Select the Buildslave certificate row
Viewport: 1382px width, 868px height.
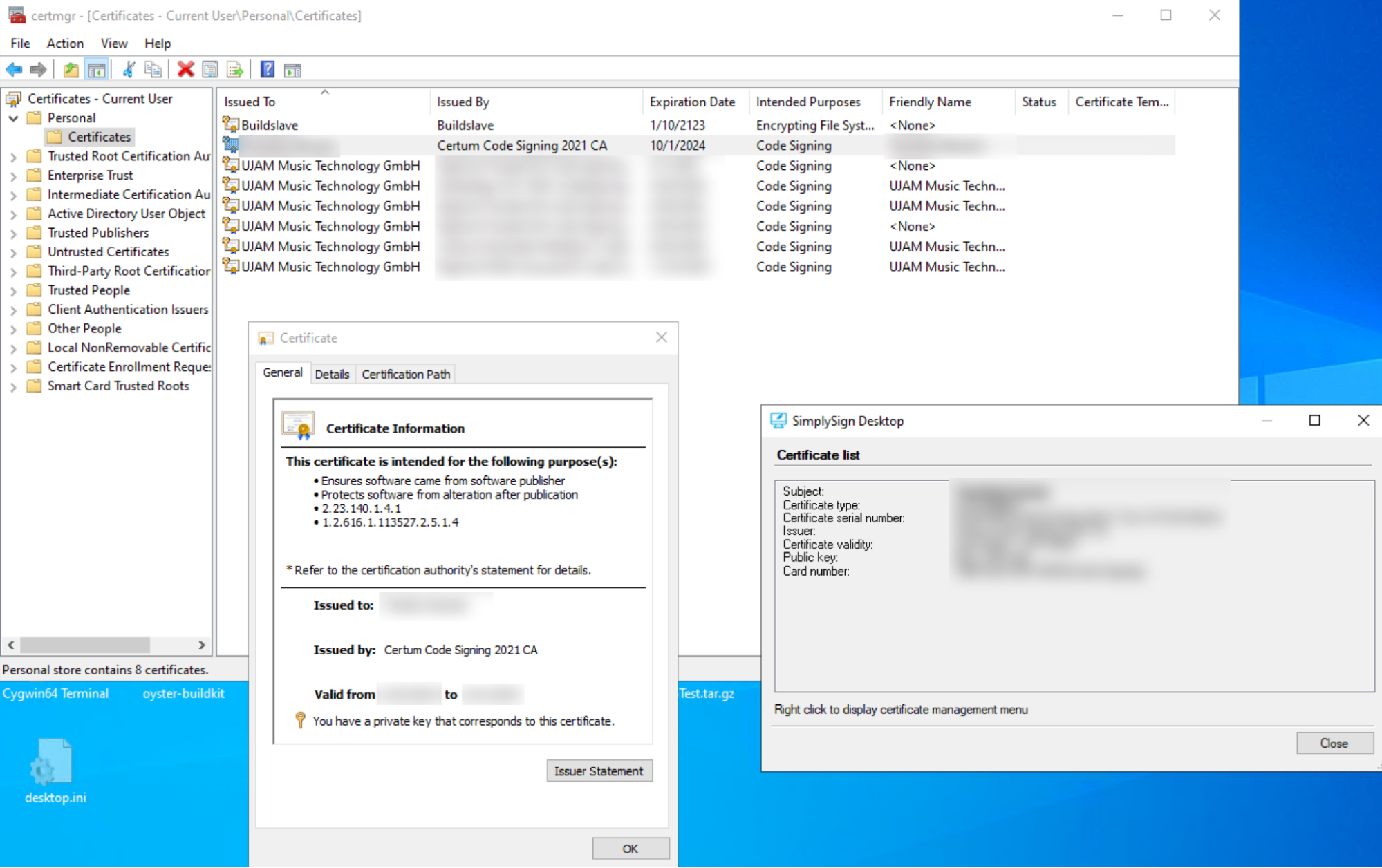point(697,125)
